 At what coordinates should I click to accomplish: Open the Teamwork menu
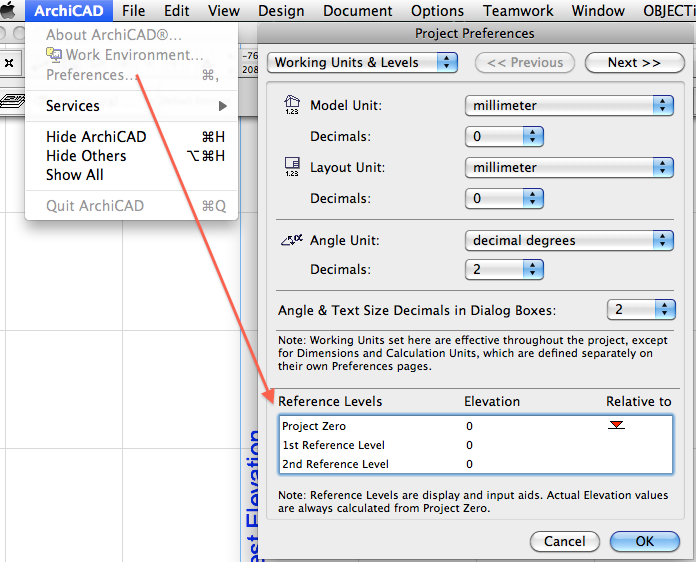518,10
